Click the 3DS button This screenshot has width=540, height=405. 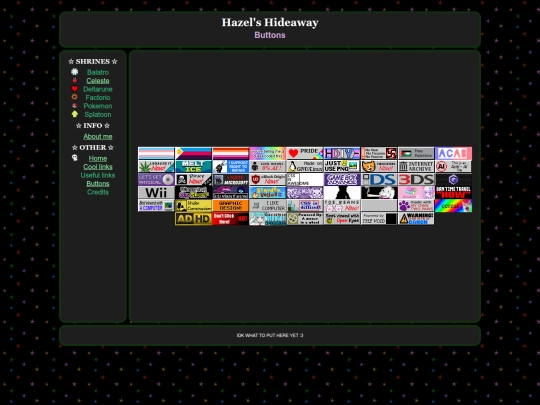(x=416, y=179)
